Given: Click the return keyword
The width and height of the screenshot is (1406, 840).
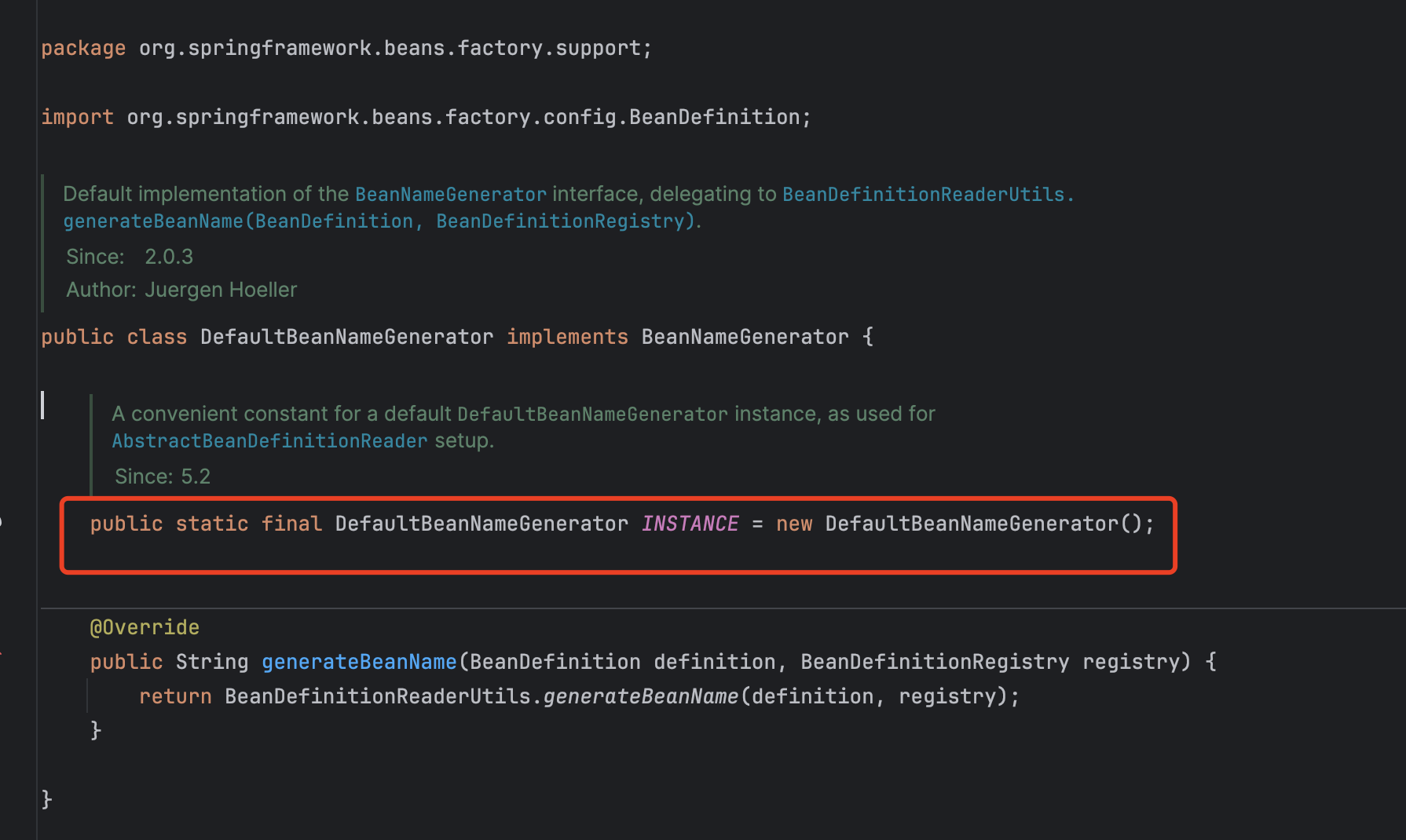Looking at the screenshot, I should click(175, 696).
